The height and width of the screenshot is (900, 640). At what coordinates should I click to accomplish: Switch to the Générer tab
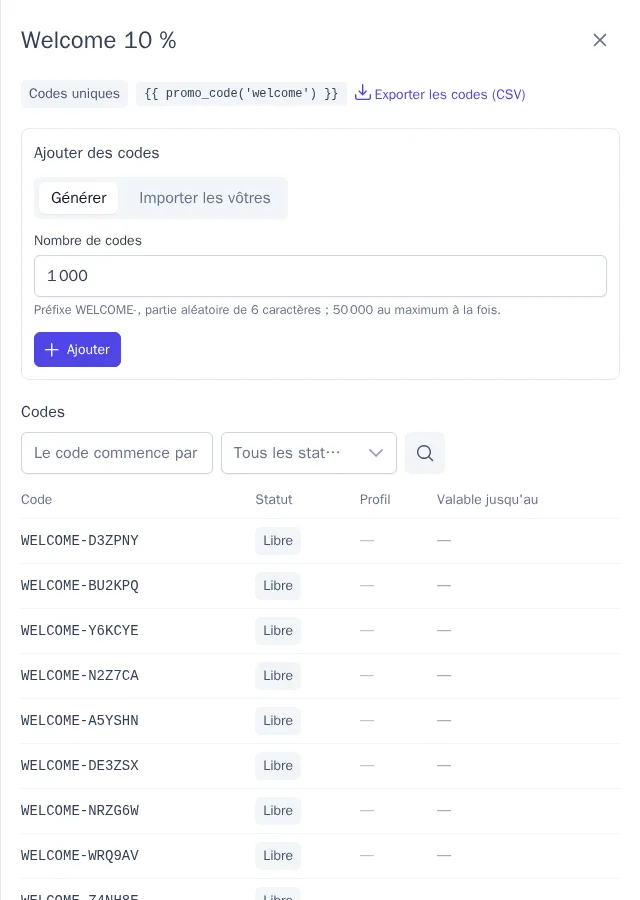(79, 198)
